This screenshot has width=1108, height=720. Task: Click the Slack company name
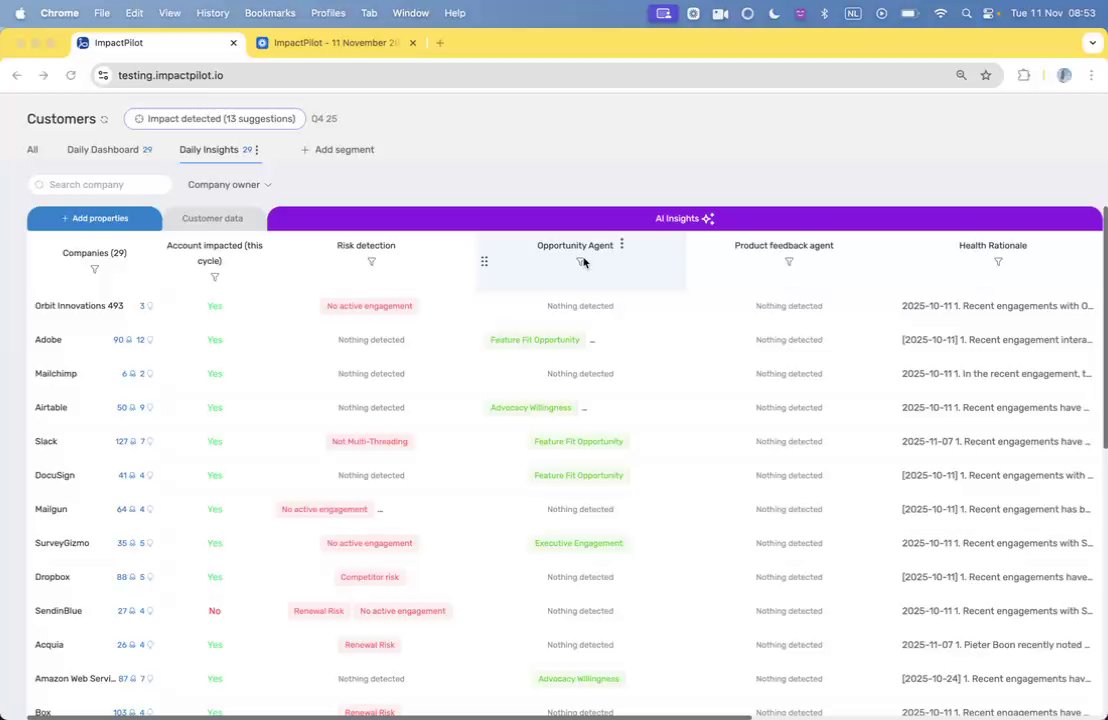[46, 442]
